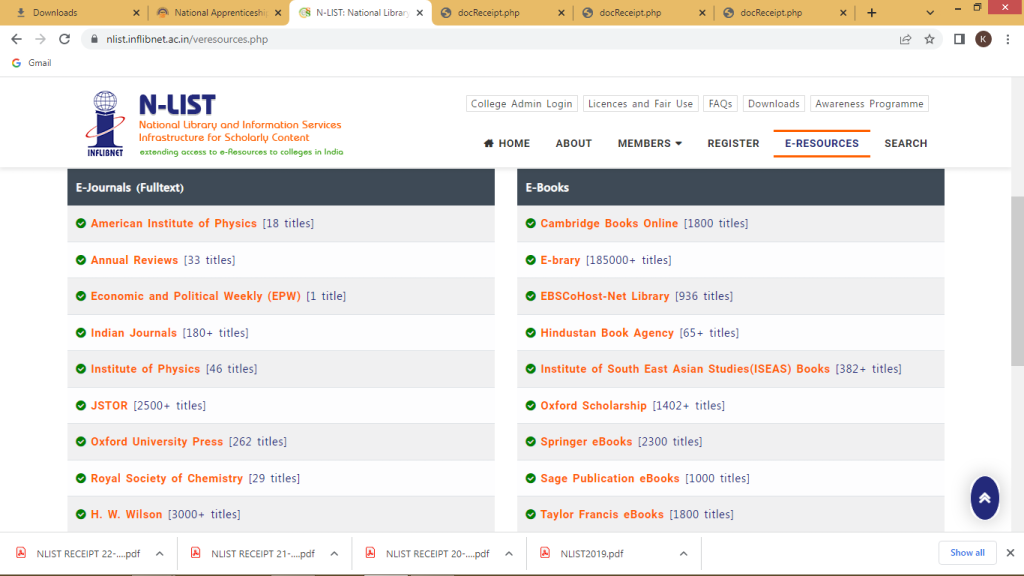The image size is (1024, 576).
Task: Open the ABOUT page
Action: [573, 143]
